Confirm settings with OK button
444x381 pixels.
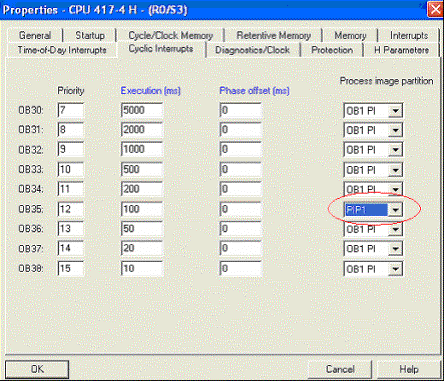tap(37, 369)
